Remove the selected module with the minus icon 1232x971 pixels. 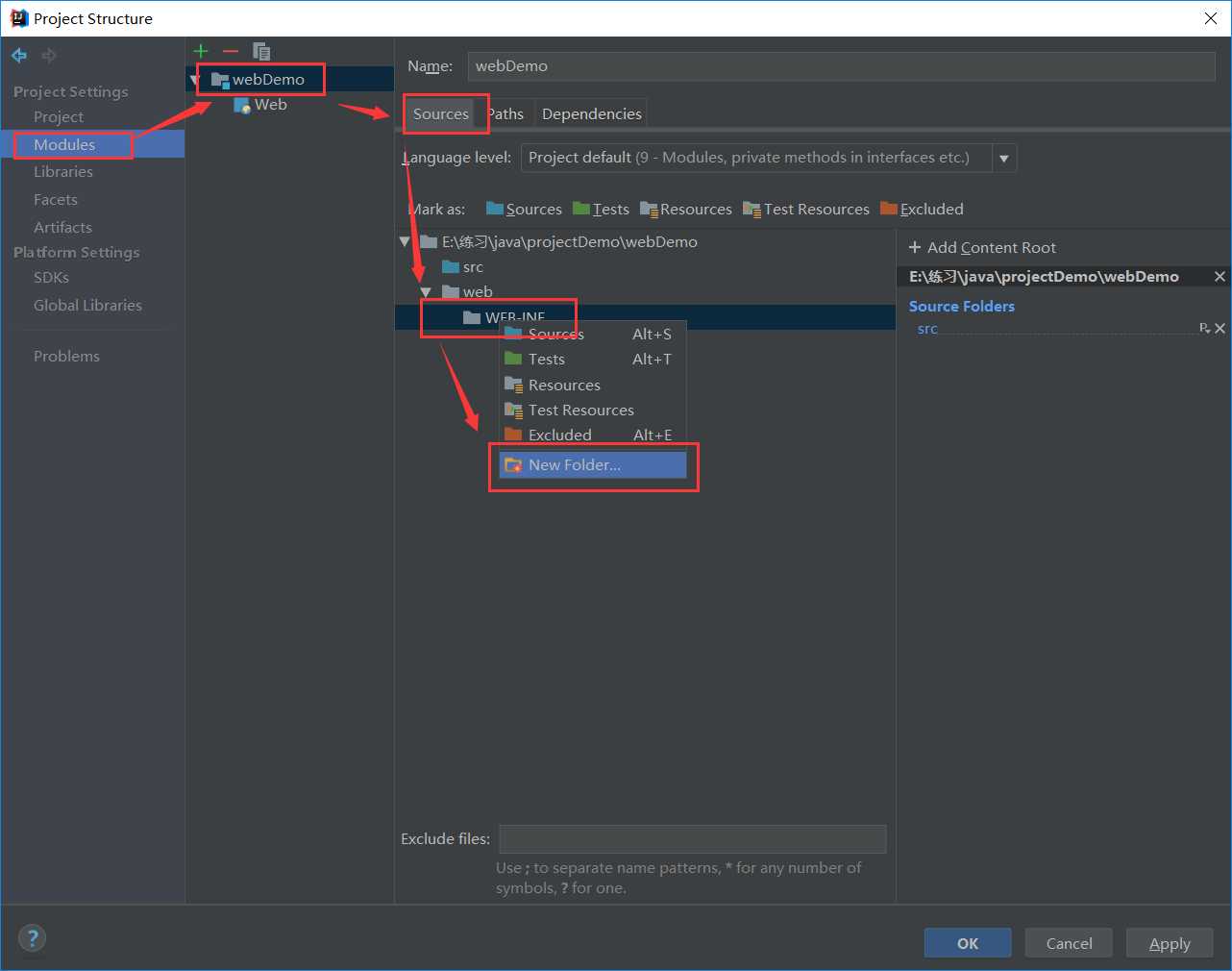pos(231,51)
